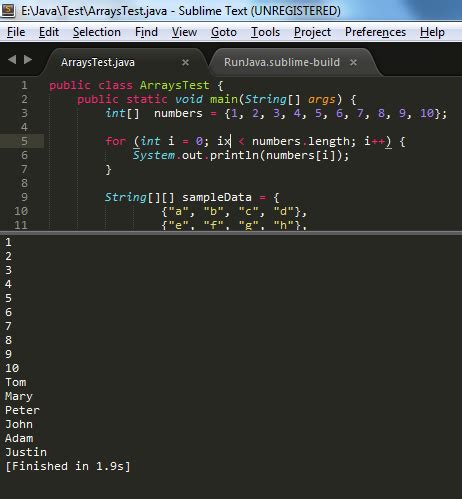This screenshot has width=462, height=499.
Task: Click 'for' keyword on line 5
Action: (115, 141)
